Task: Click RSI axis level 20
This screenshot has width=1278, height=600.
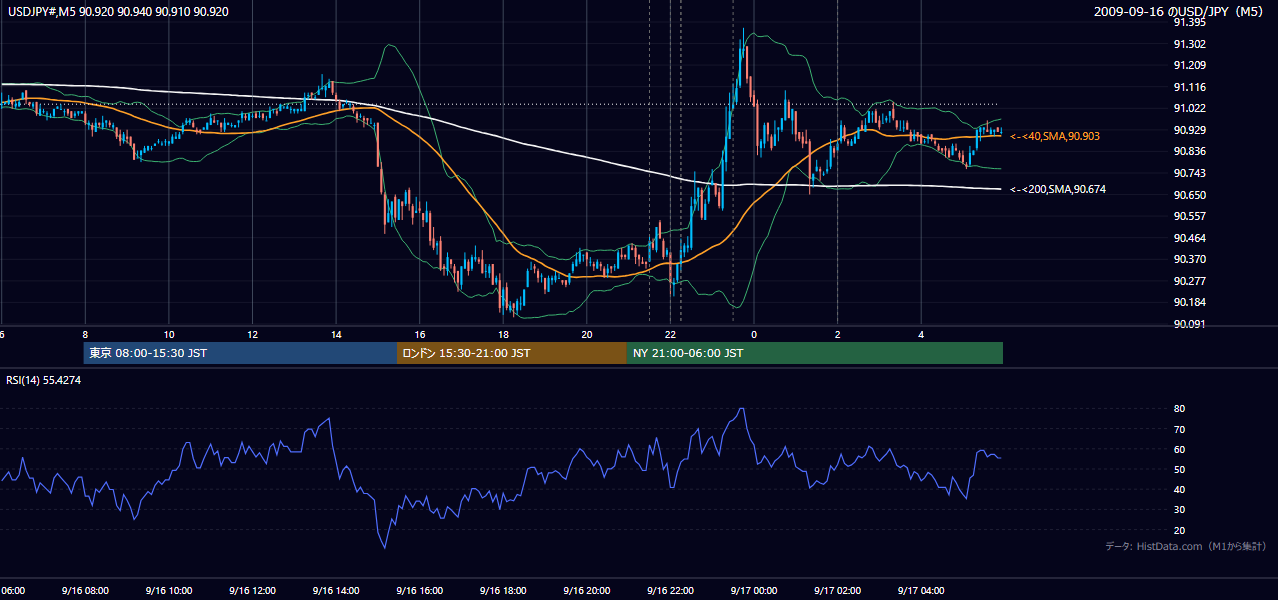Action: (x=1179, y=531)
